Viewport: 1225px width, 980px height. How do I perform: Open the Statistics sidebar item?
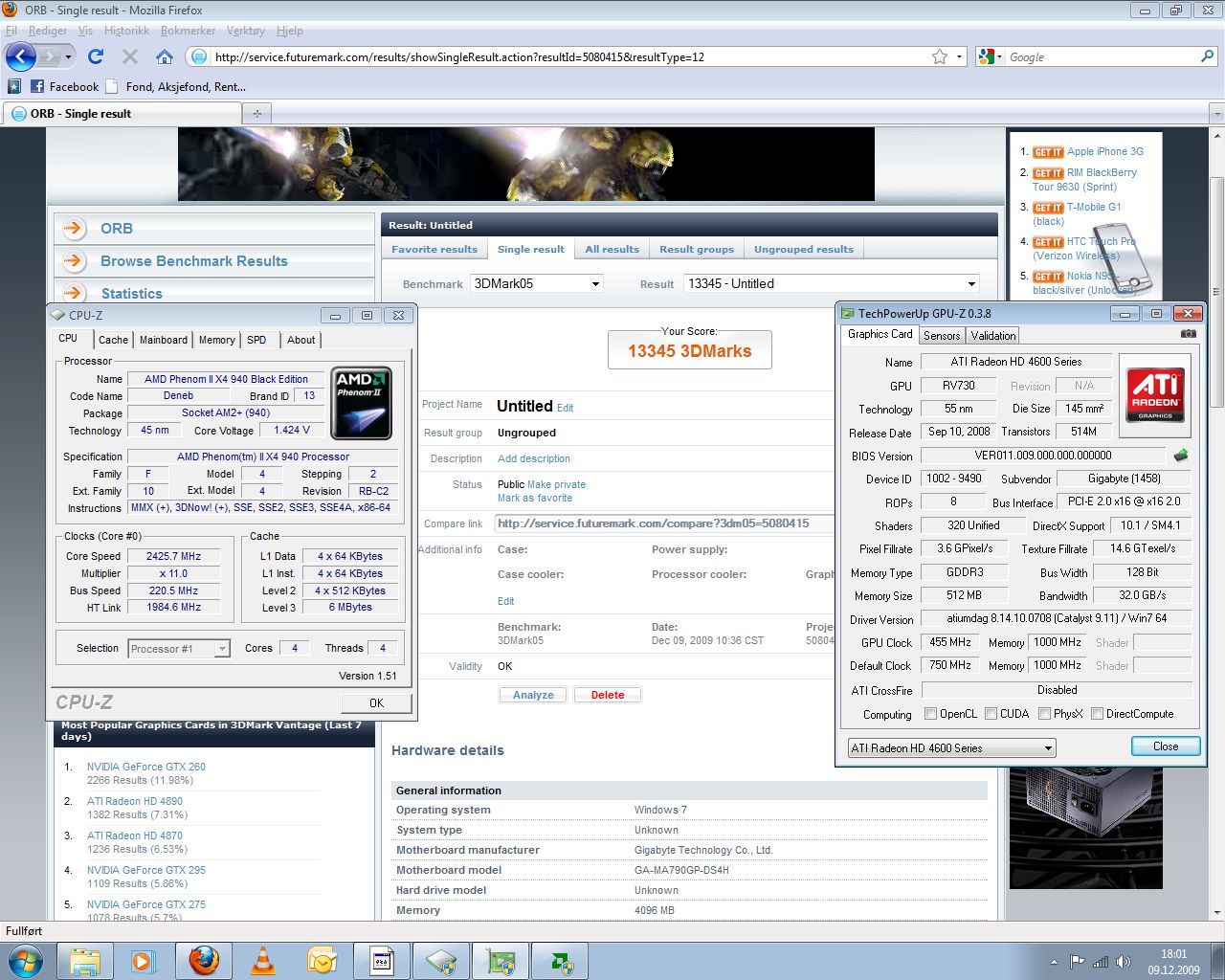(131, 293)
